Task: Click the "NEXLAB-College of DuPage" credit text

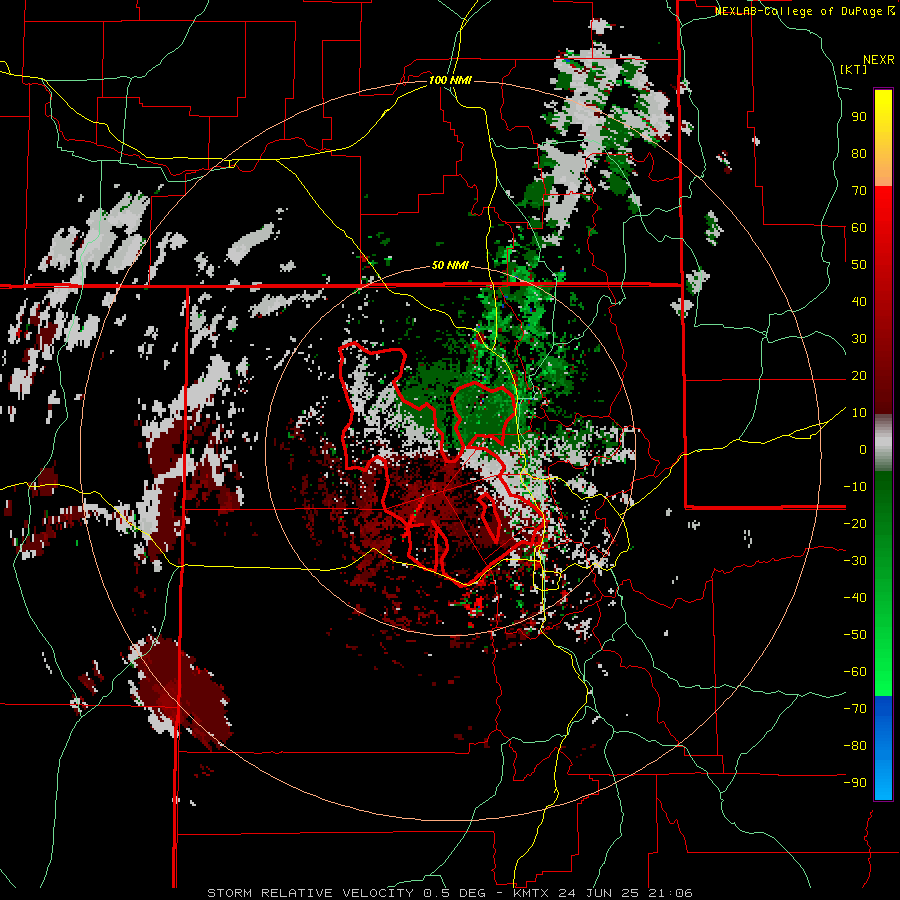Action: [800, 11]
